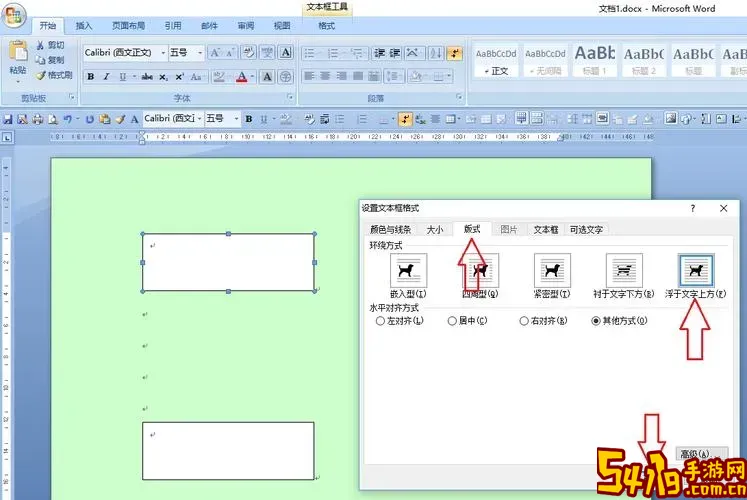Click center alignment in ribbon
Screen dimensions: 747x500
[325, 76]
